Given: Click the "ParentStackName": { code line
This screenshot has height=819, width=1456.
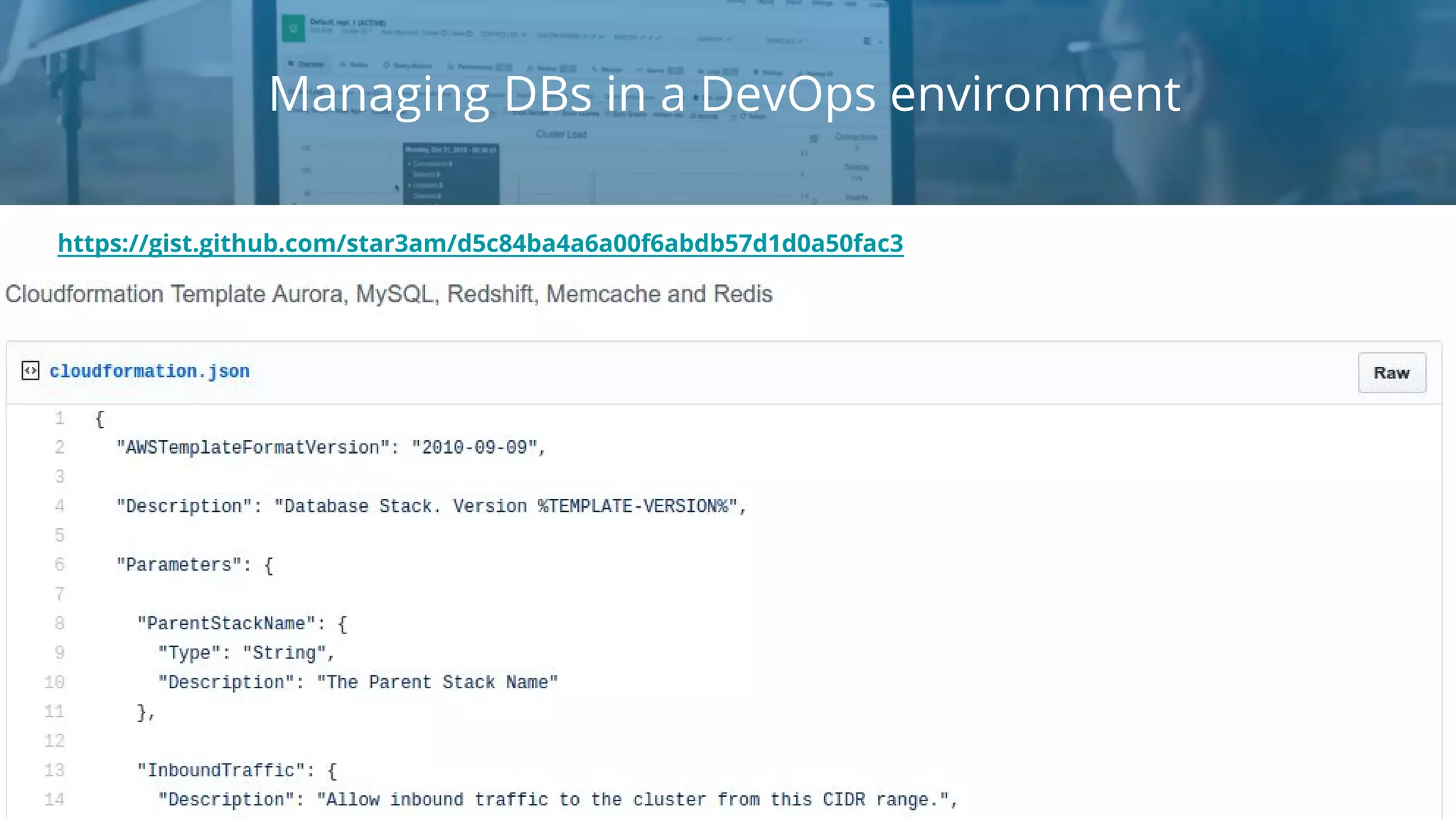Looking at the screenshot, I should pyautogui.click(x=242, y=623).
